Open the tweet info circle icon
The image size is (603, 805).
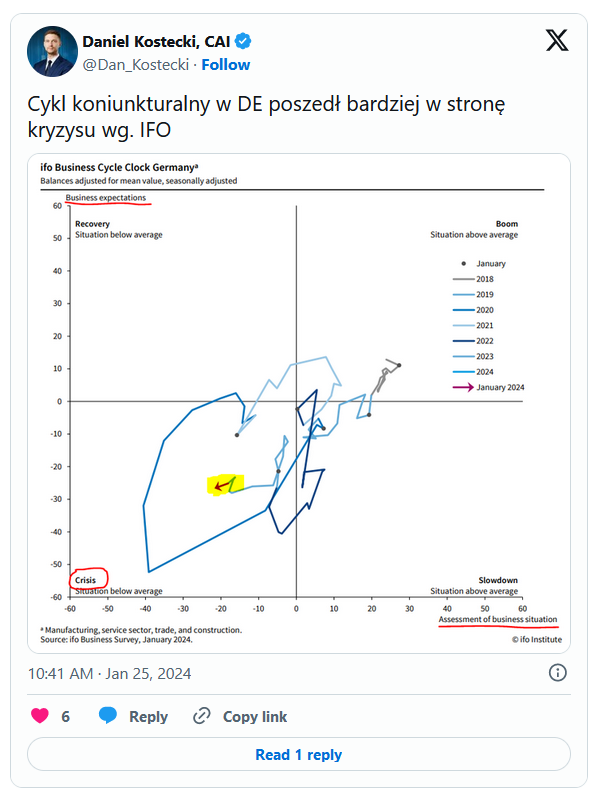[x=559, y=672]
